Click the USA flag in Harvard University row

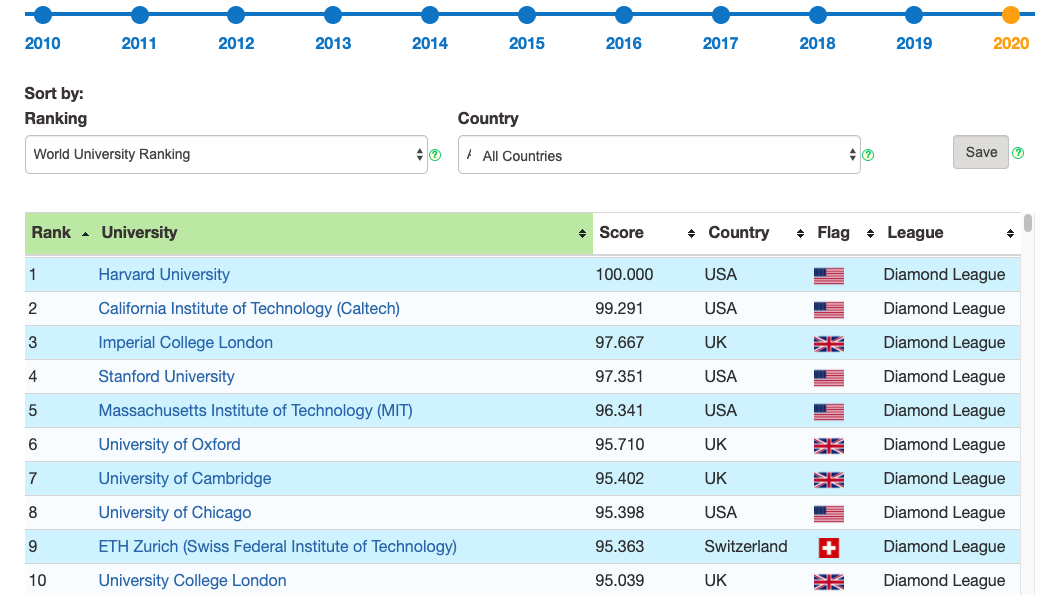pos(829,275)
